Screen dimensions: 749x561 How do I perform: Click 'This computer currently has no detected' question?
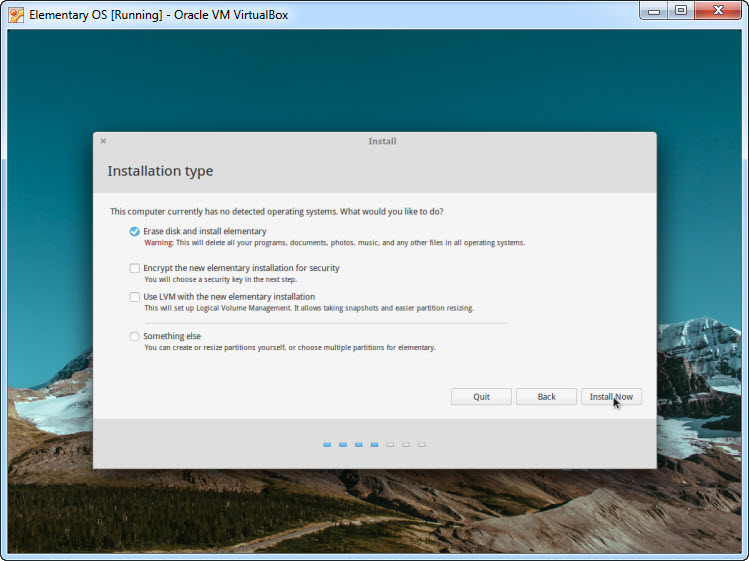(277, 212)
